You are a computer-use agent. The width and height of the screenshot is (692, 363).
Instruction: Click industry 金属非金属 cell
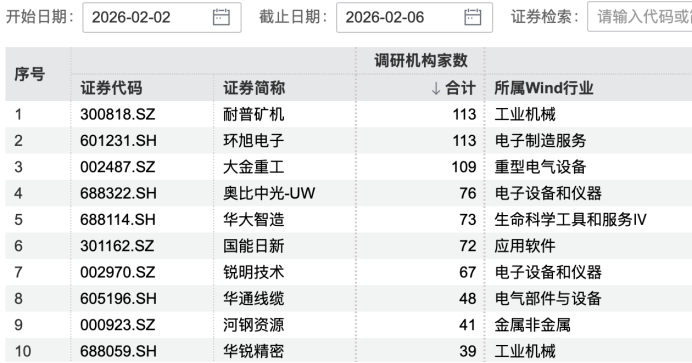[x=532, y=325]
